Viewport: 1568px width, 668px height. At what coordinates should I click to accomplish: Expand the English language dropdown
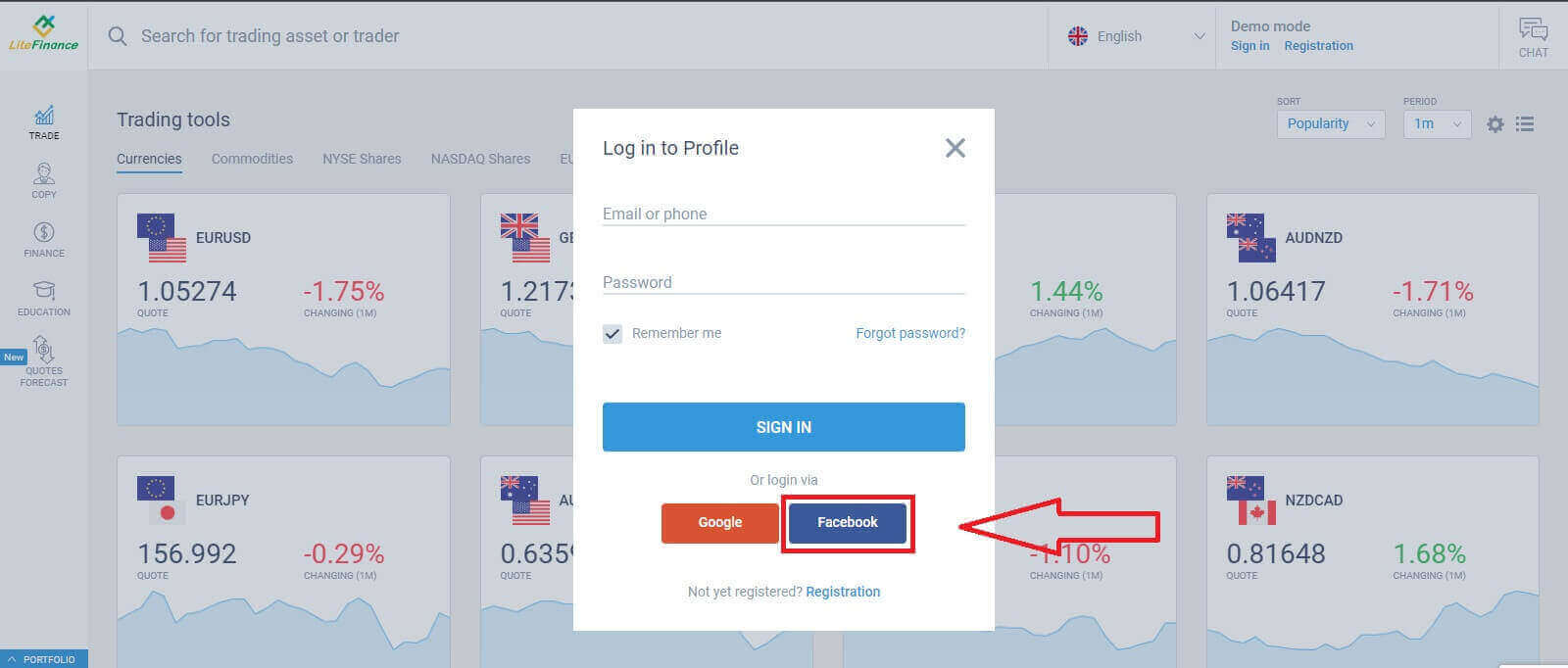1136,36
